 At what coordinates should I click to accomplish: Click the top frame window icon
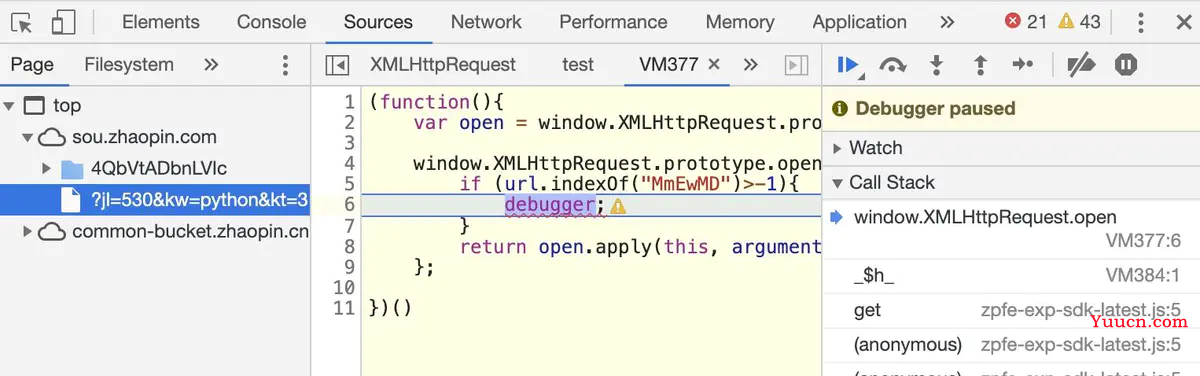pyautogui.click(x=34, y=106)
